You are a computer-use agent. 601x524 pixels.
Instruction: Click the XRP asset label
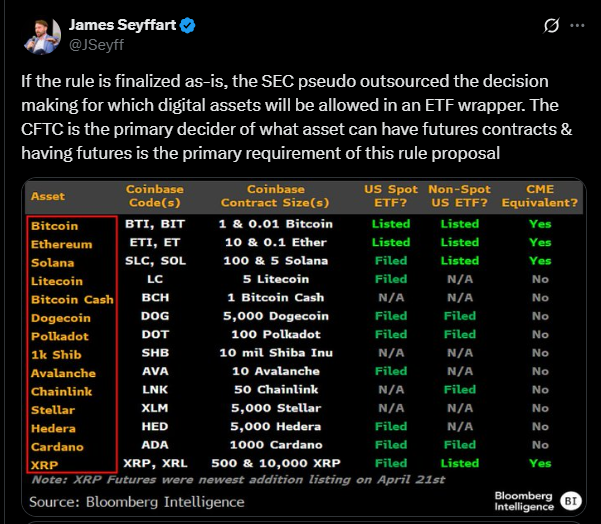click(x=44, y=465)
